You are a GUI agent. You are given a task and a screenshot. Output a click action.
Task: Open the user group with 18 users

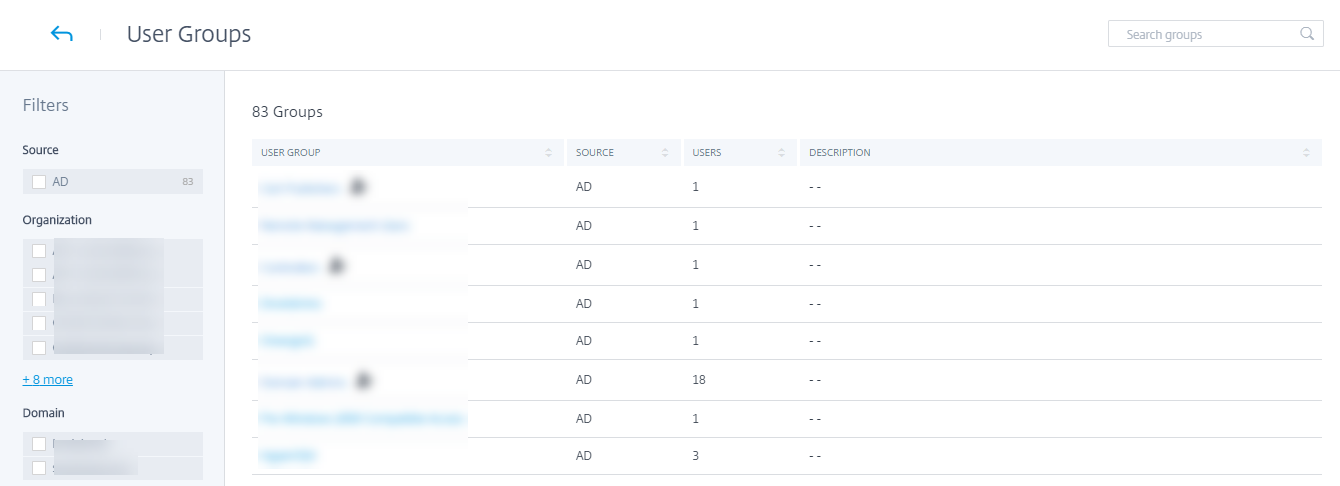coord(301,382)
